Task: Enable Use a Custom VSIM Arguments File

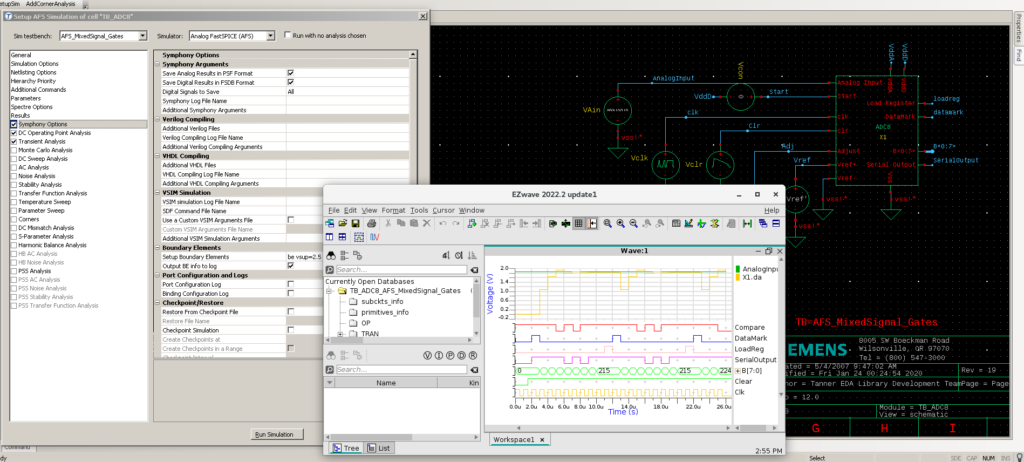Action: tap(291, 220)
